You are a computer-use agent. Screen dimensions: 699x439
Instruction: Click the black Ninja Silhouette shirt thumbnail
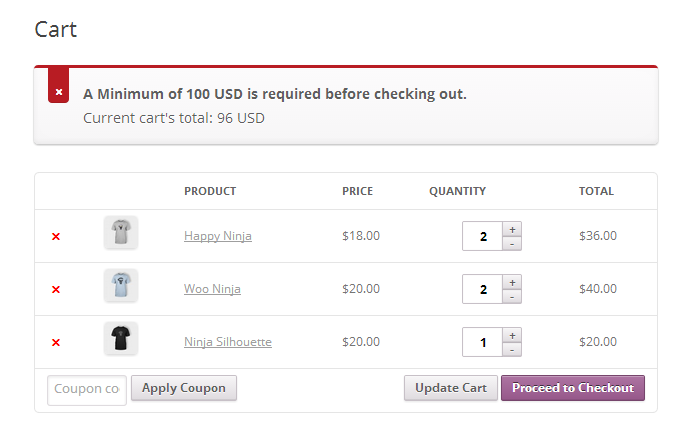pos(121,338)
